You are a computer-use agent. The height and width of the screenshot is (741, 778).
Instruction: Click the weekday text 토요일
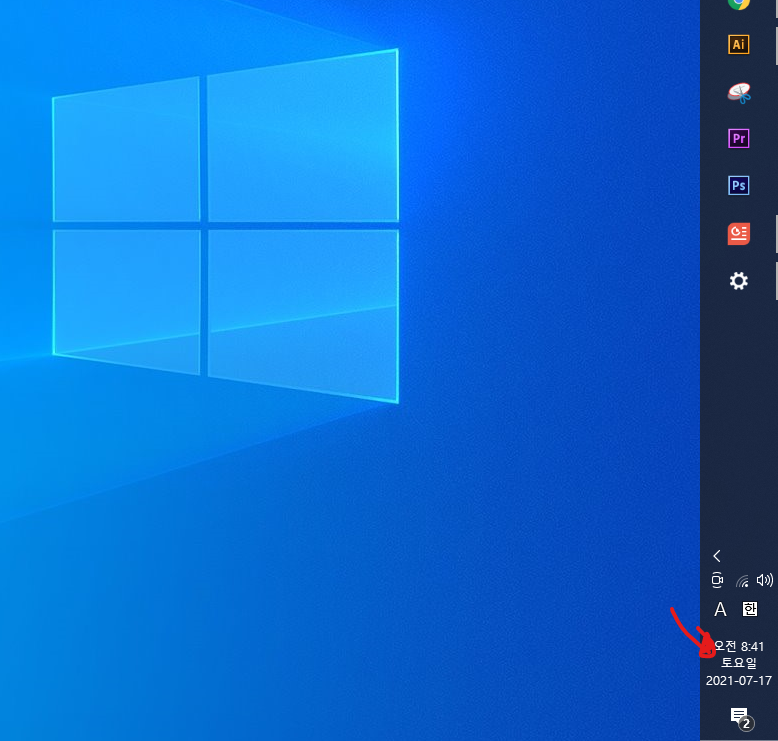pos(739,663)
